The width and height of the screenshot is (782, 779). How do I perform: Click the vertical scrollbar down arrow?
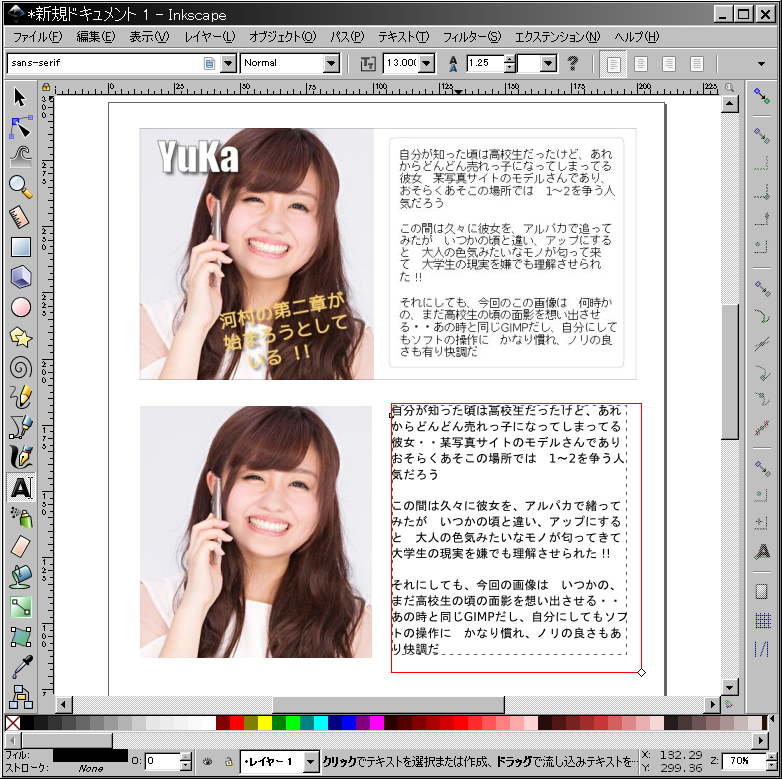(730, 687)
